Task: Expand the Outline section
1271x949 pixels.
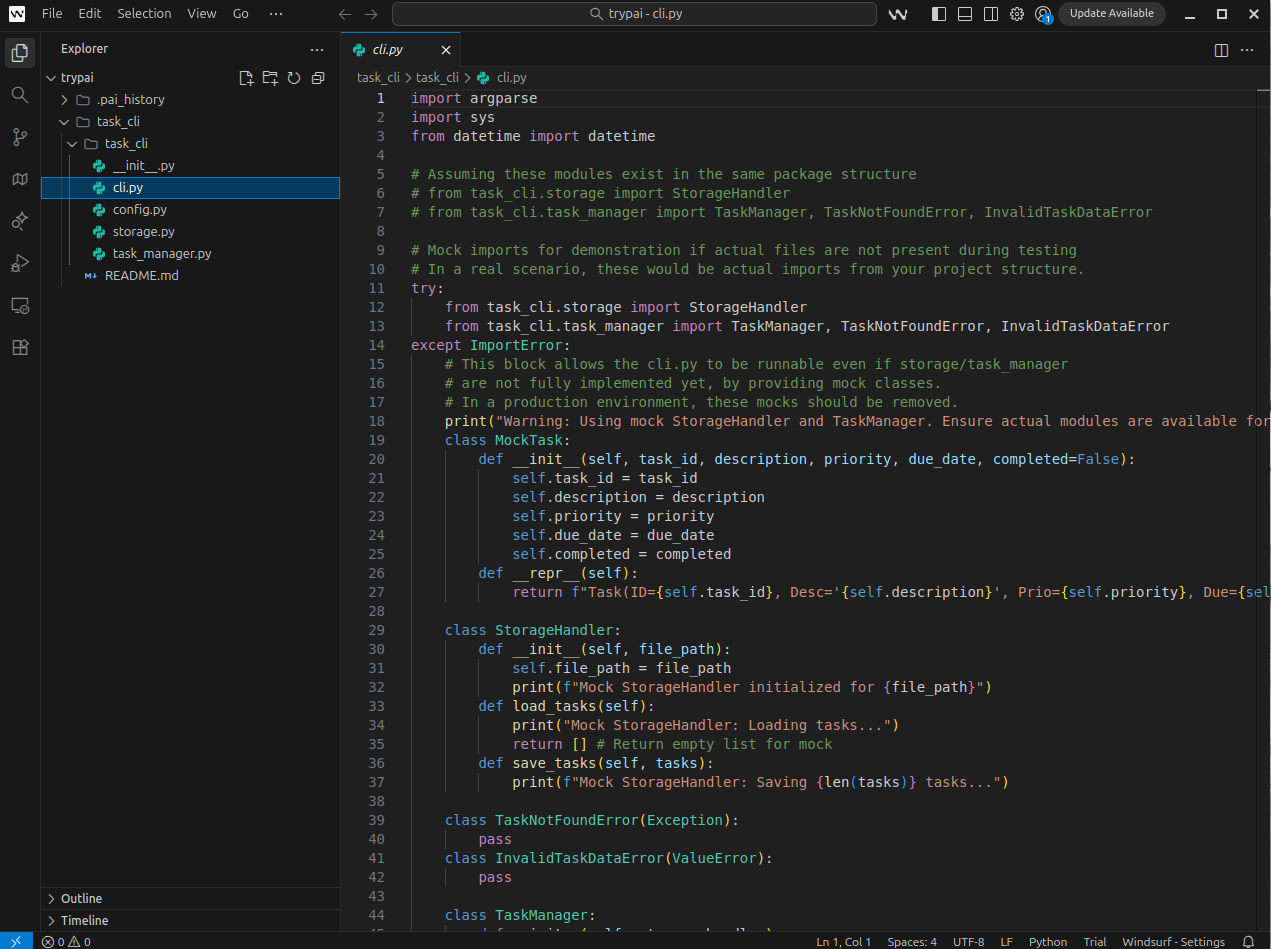Action: (x=81, y=898)
